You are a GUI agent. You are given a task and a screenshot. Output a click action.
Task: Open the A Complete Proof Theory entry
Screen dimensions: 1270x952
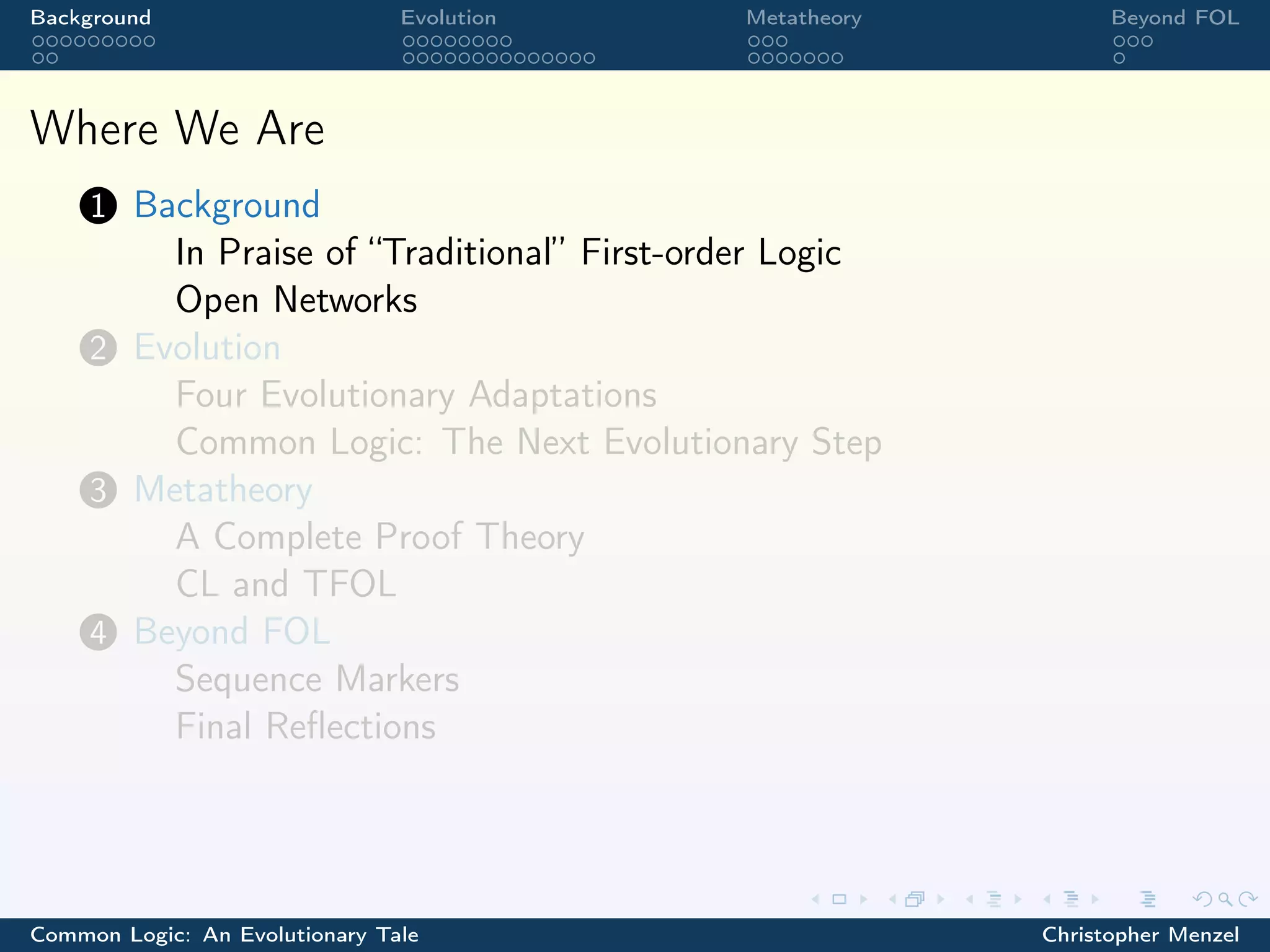click(380, 537)
